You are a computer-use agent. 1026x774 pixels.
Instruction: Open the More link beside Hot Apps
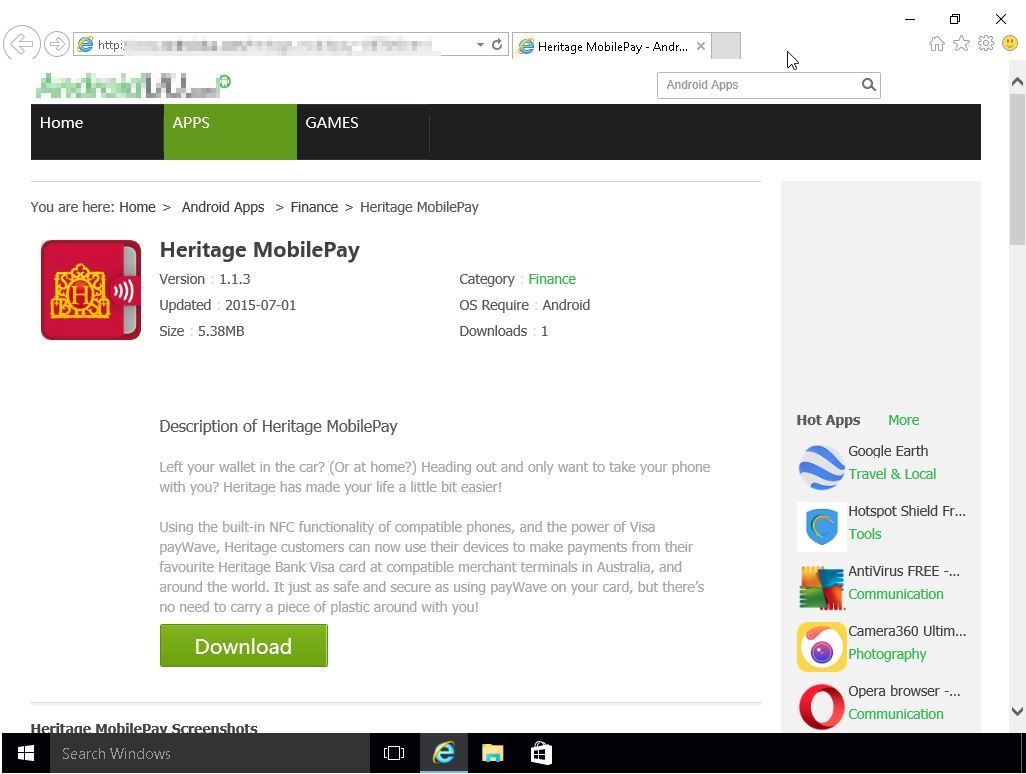click(904, 420)
